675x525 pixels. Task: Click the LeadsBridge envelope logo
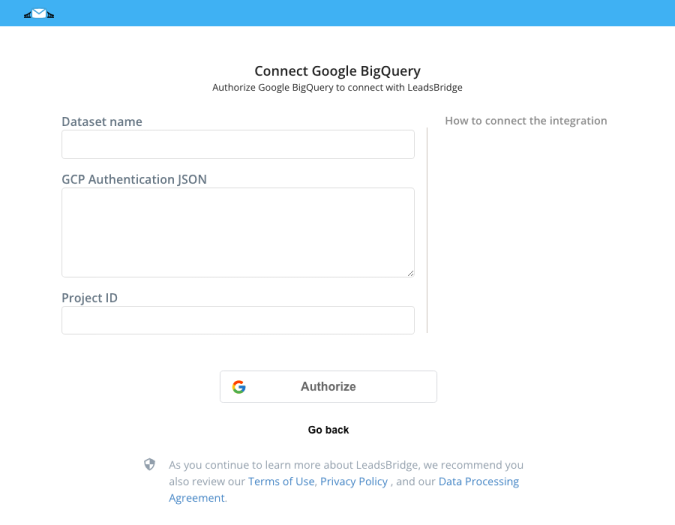[x=39, y=14]
